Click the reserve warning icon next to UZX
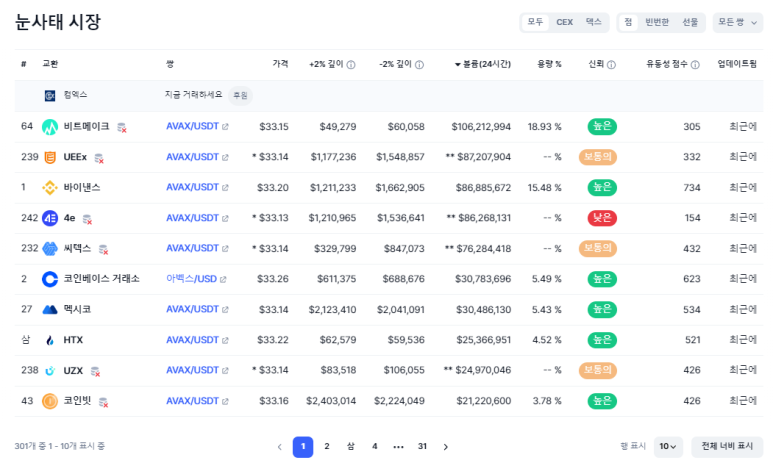The width and height of the screenshot is (773, 463). click(x=96, y=371)
